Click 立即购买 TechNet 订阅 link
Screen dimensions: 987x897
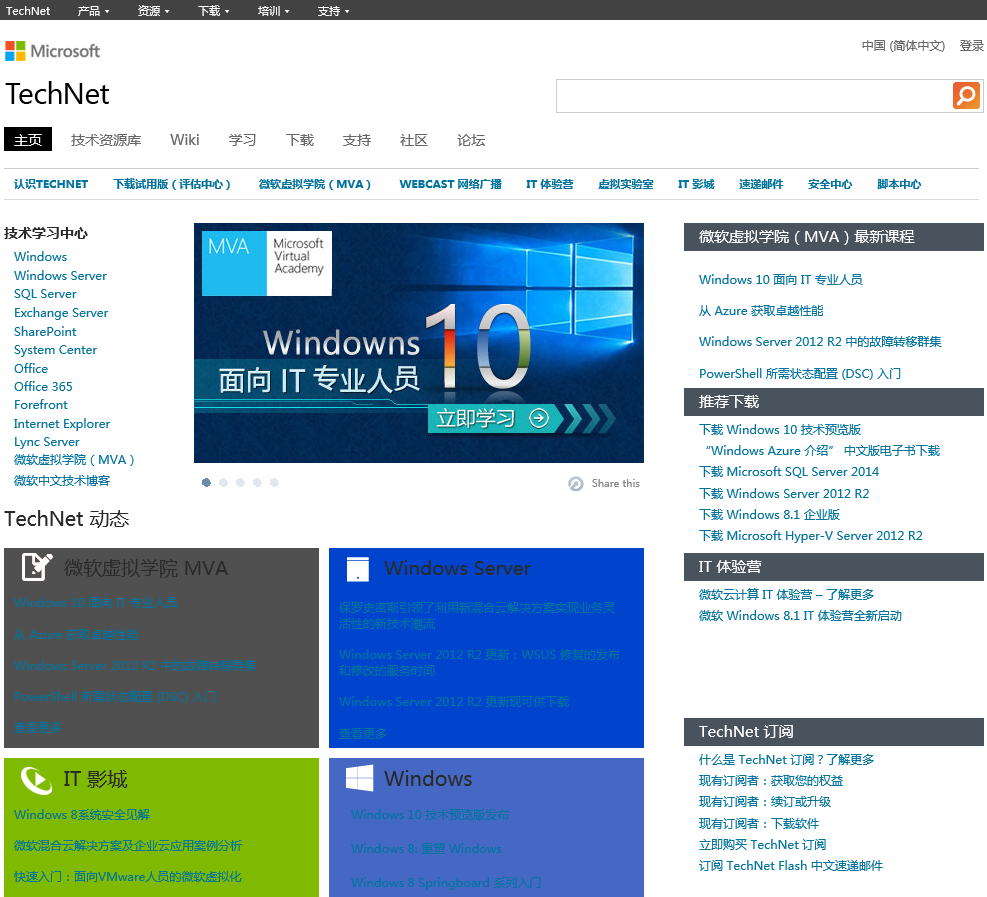coord(762,844)
